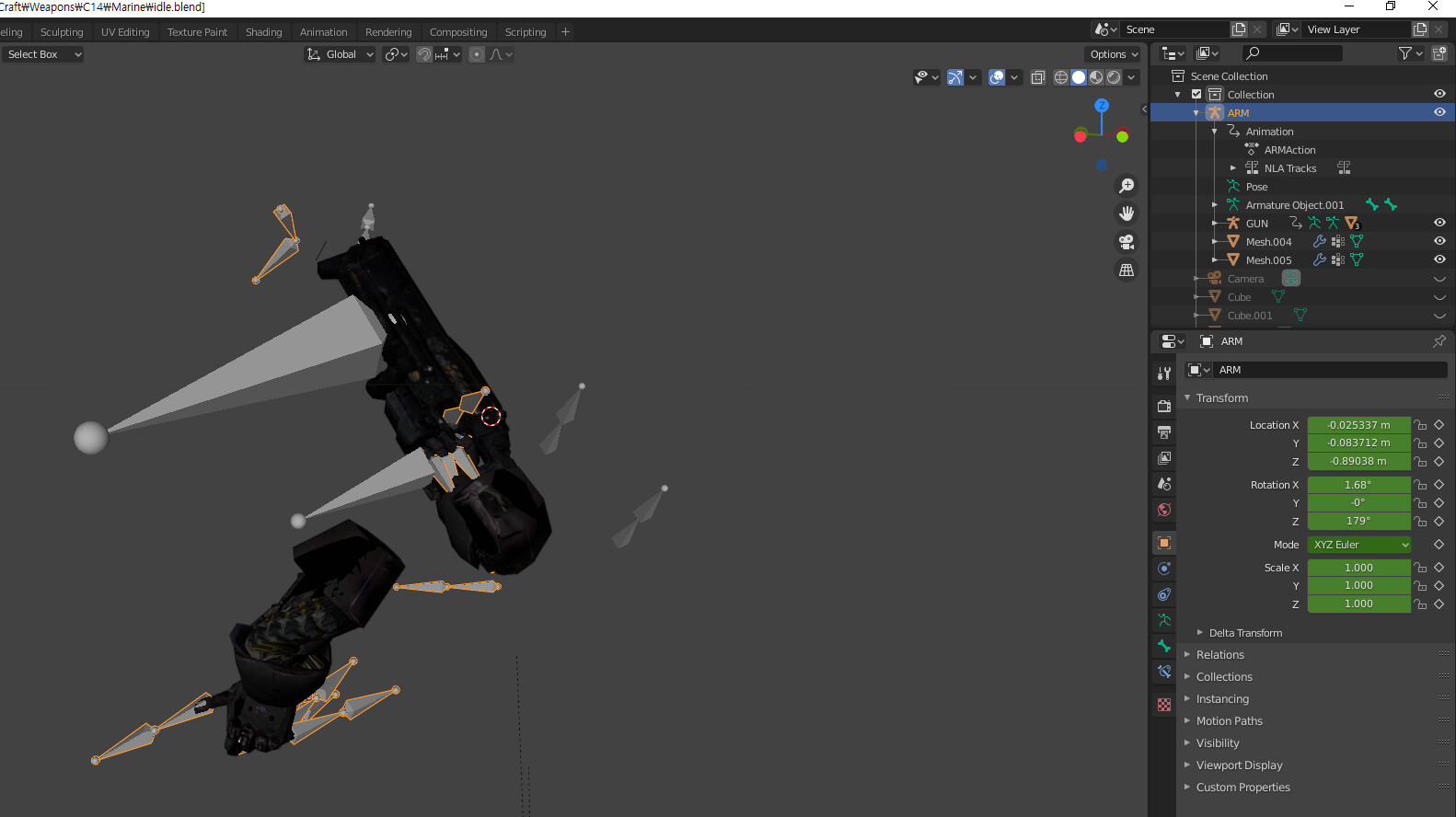Switch to material preview shading
Viewport: 1456px width, 817px height.
[1096, 77]
